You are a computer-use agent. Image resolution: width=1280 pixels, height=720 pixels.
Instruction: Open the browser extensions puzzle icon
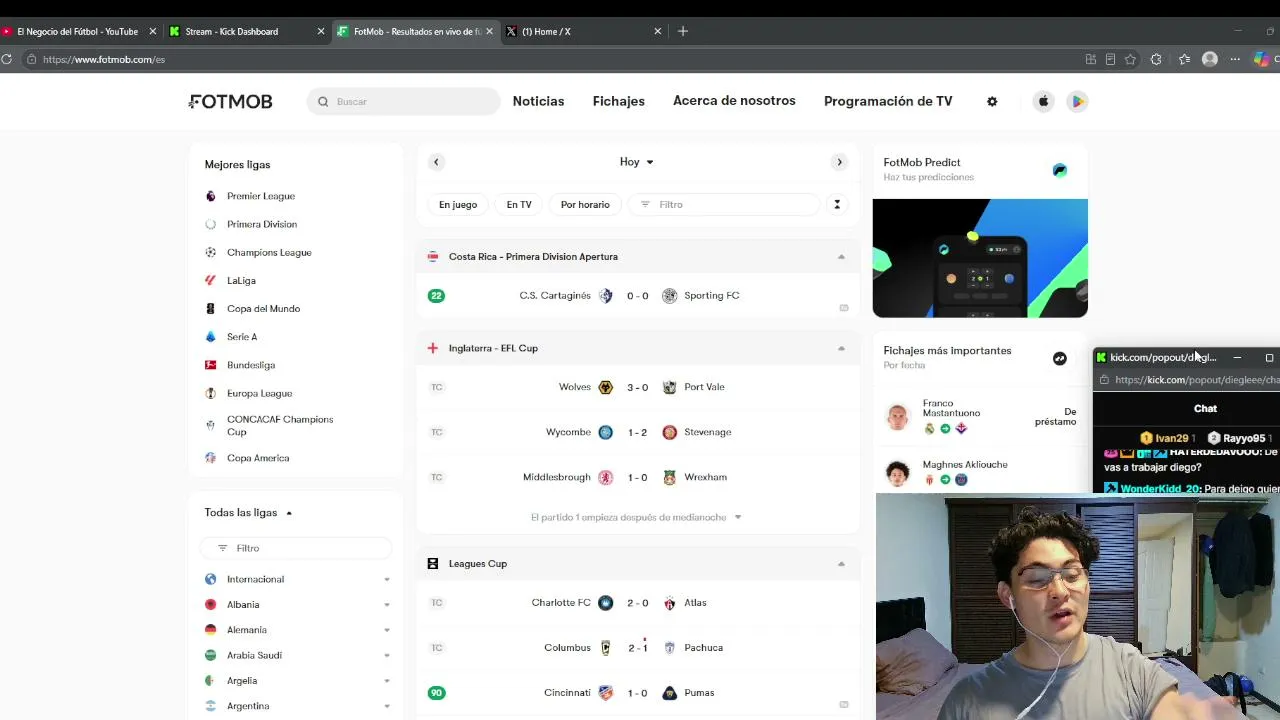(1156, 59)
